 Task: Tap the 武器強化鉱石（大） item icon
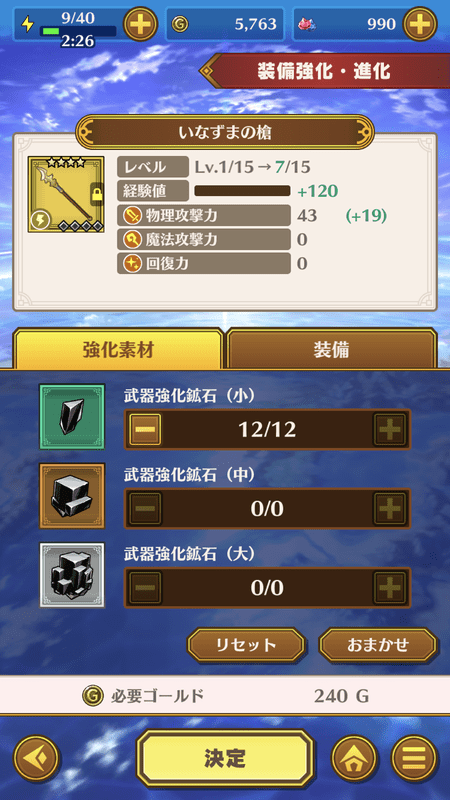[x=72, y=575]
